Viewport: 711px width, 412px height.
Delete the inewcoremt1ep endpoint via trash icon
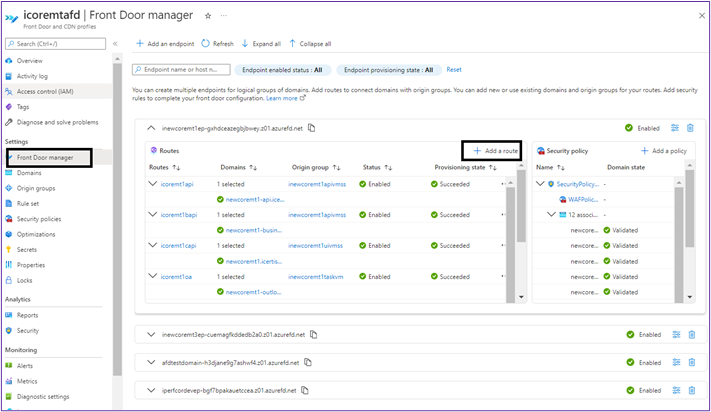point(690,128)
